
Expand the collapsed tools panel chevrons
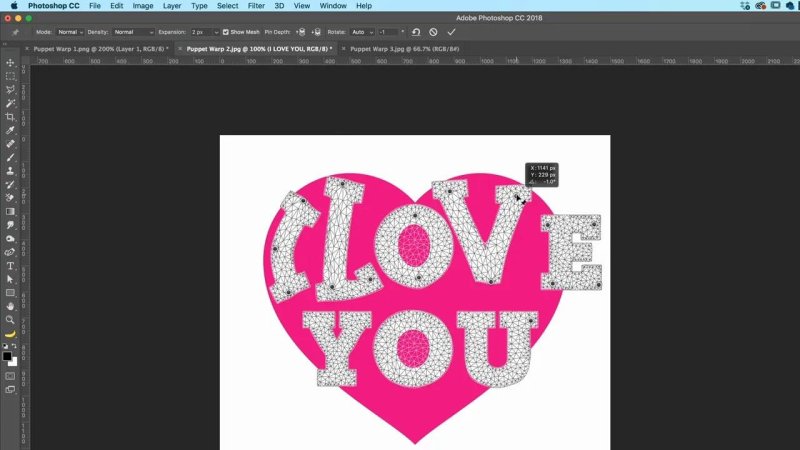[5, 44]
